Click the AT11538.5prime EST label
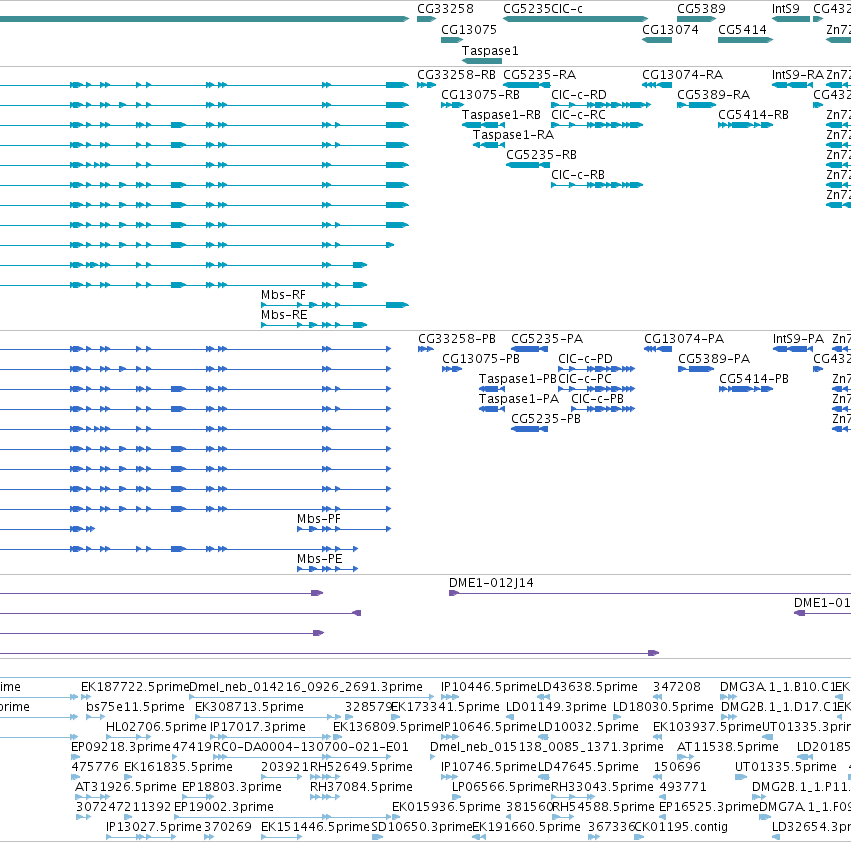The height and width of the screenshot is (842, 851). pyautogui.click(x=727, y=747)
